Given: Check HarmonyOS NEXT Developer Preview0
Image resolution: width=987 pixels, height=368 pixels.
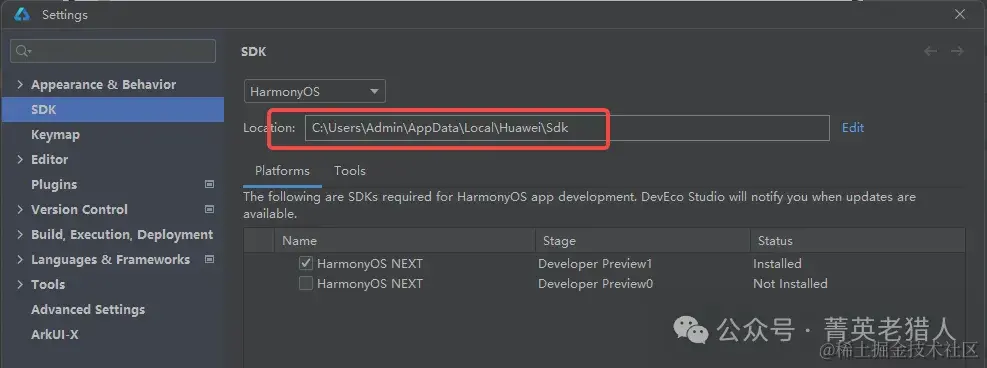Looking at the screenshot, I should click(x=306, y=284).
